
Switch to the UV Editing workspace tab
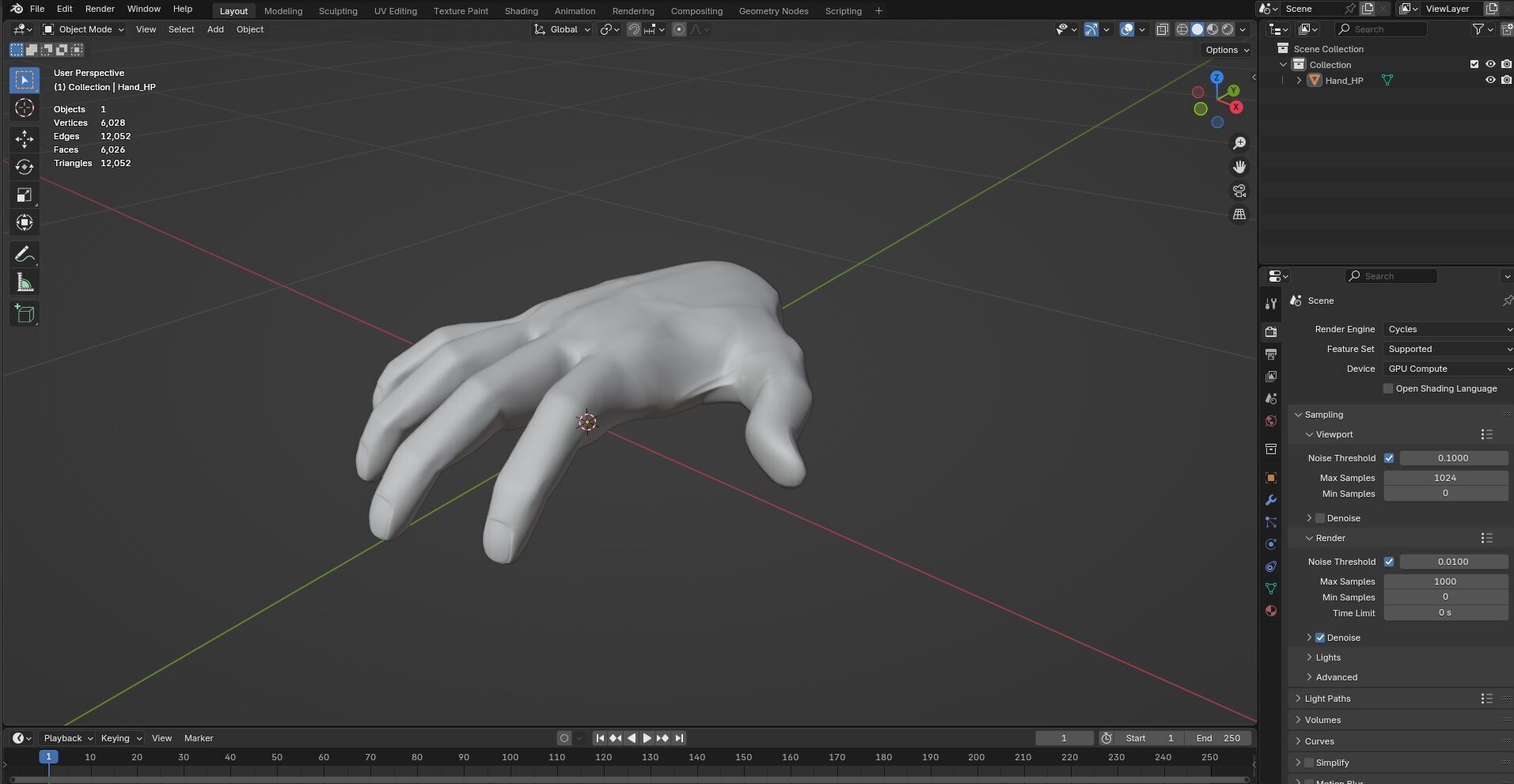(x=395, y=11)
